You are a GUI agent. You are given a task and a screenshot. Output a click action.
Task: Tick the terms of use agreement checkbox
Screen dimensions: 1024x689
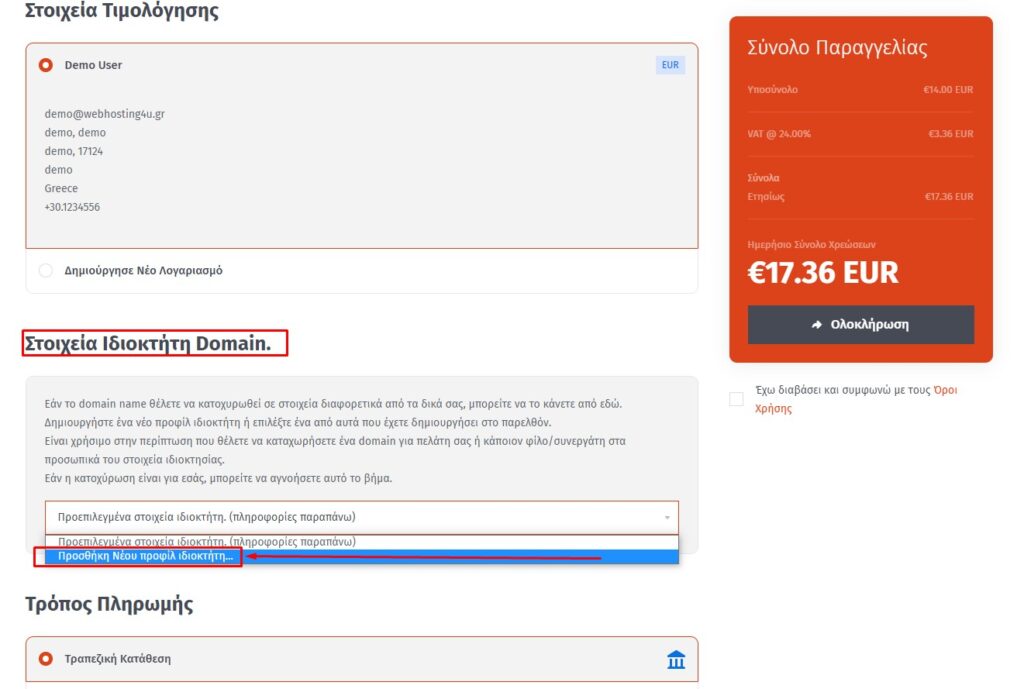736,399
